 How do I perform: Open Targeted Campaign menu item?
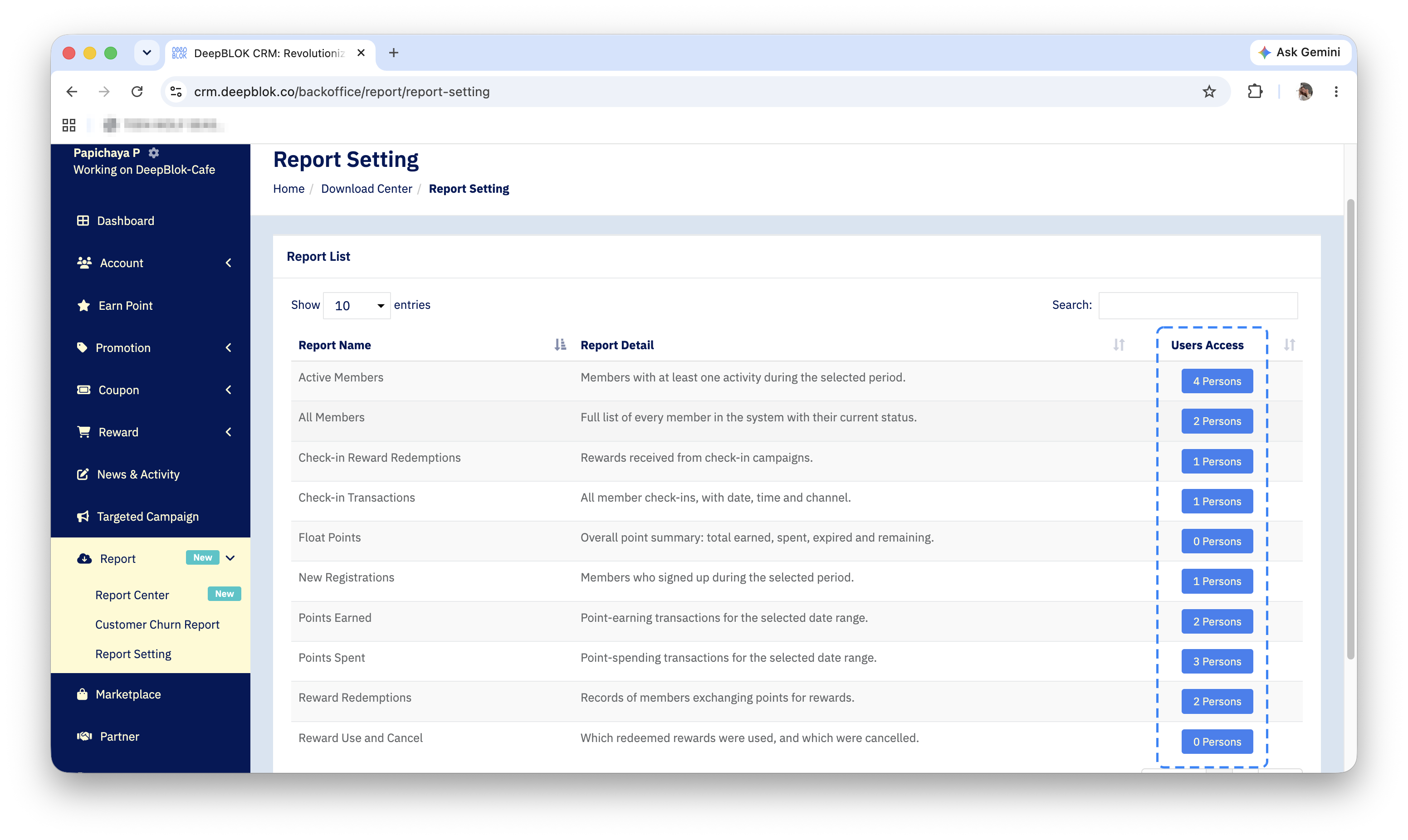click(148, 516)
